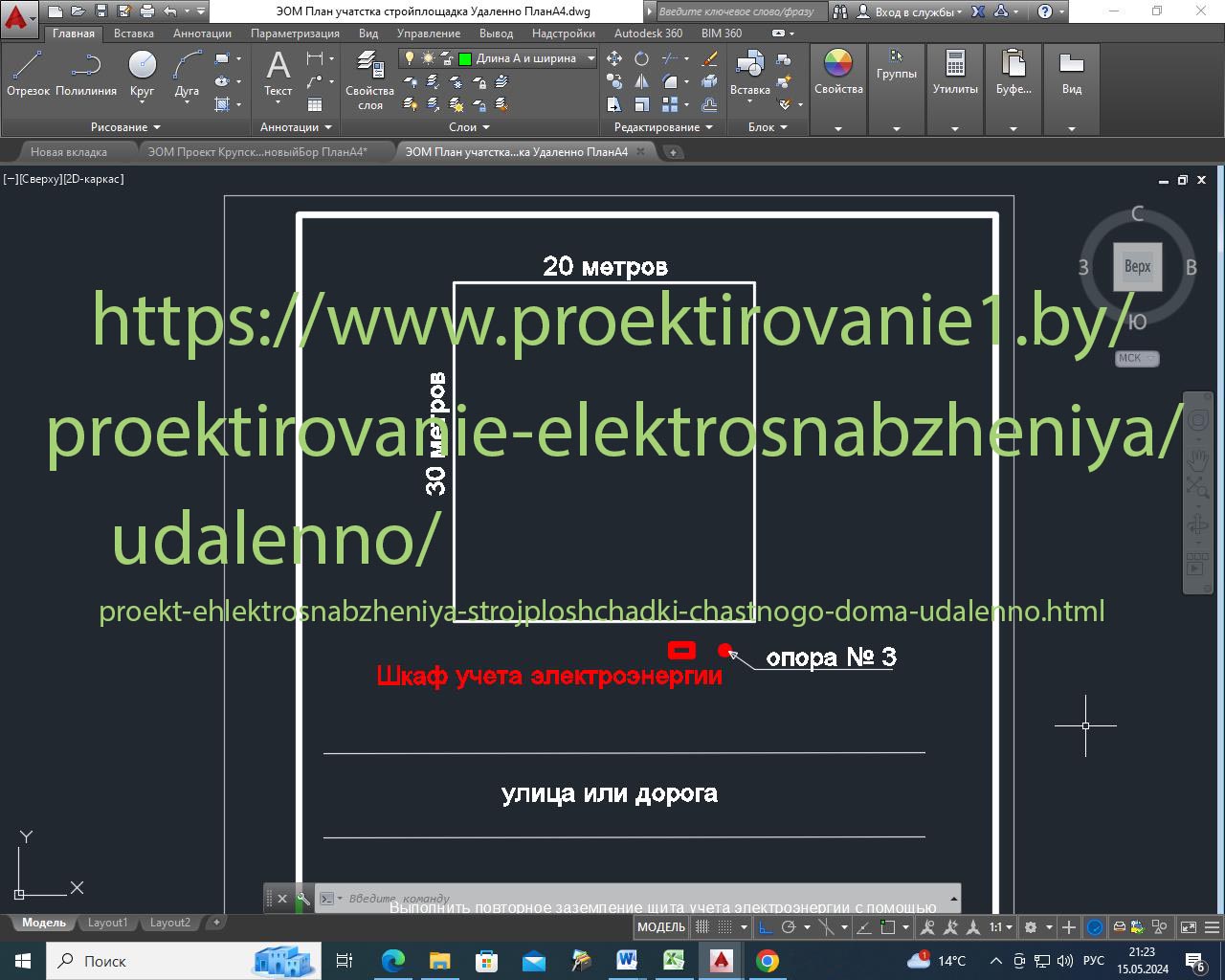Click the command line input field

[x=632, y=899]
